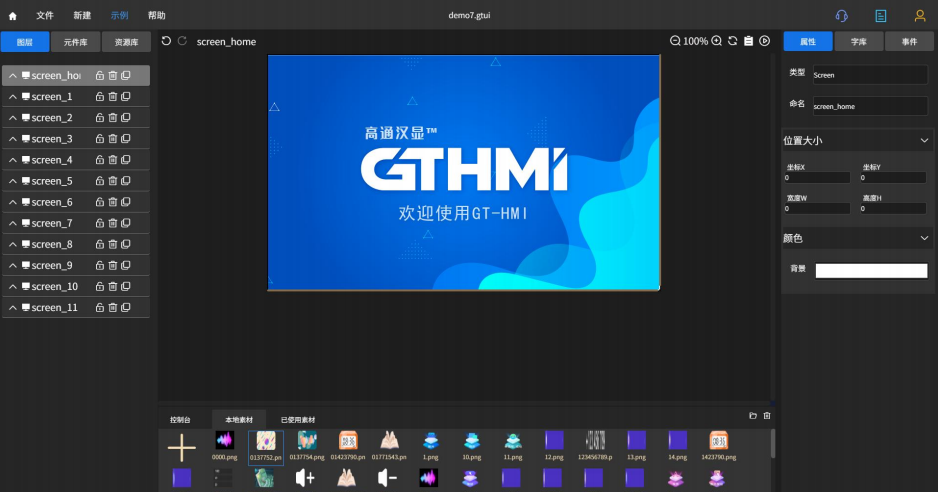Delete the screen_10 layer
This screenshot has width=938, height=492.
coord(112,286)
